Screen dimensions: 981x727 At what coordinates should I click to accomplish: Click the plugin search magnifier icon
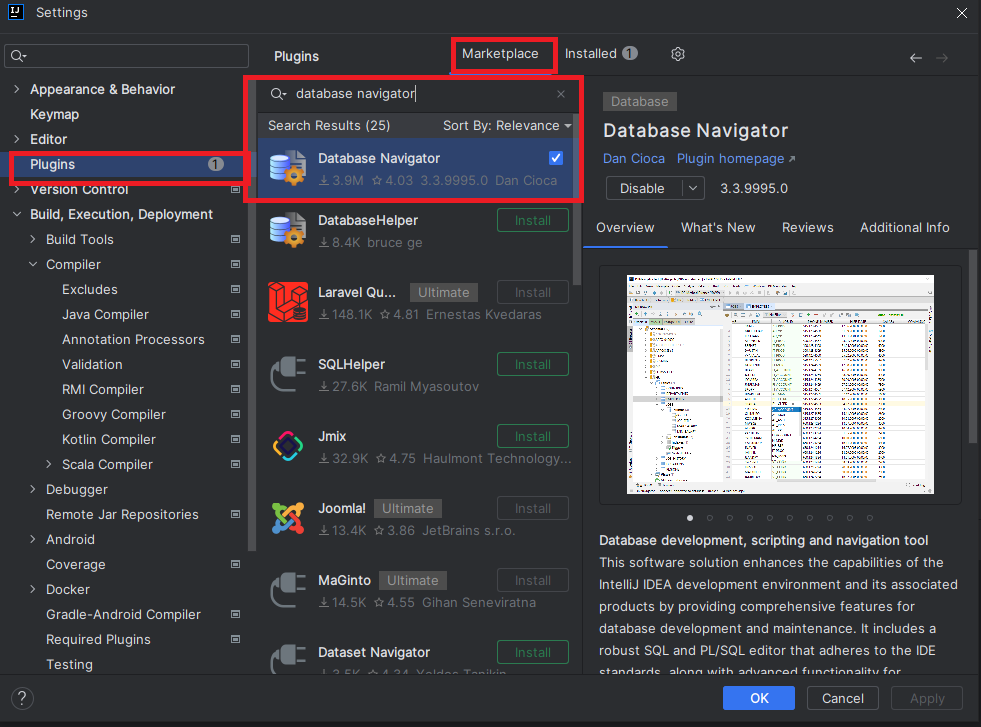[x=278, y=94]
